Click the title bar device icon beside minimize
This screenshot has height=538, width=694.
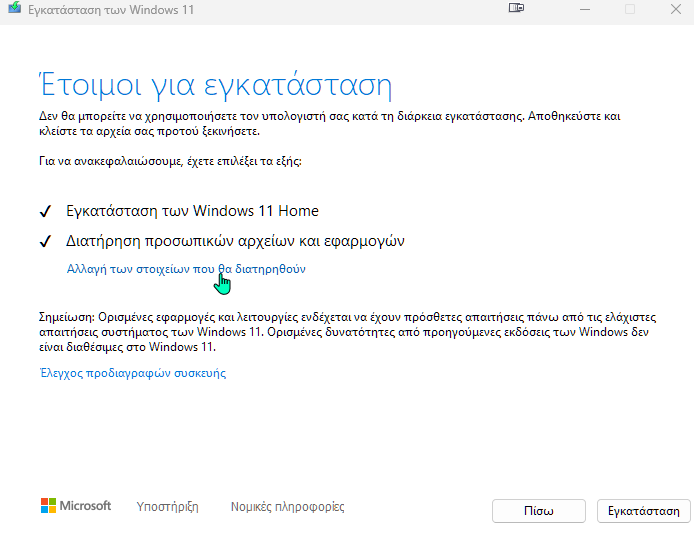[516, 8]
